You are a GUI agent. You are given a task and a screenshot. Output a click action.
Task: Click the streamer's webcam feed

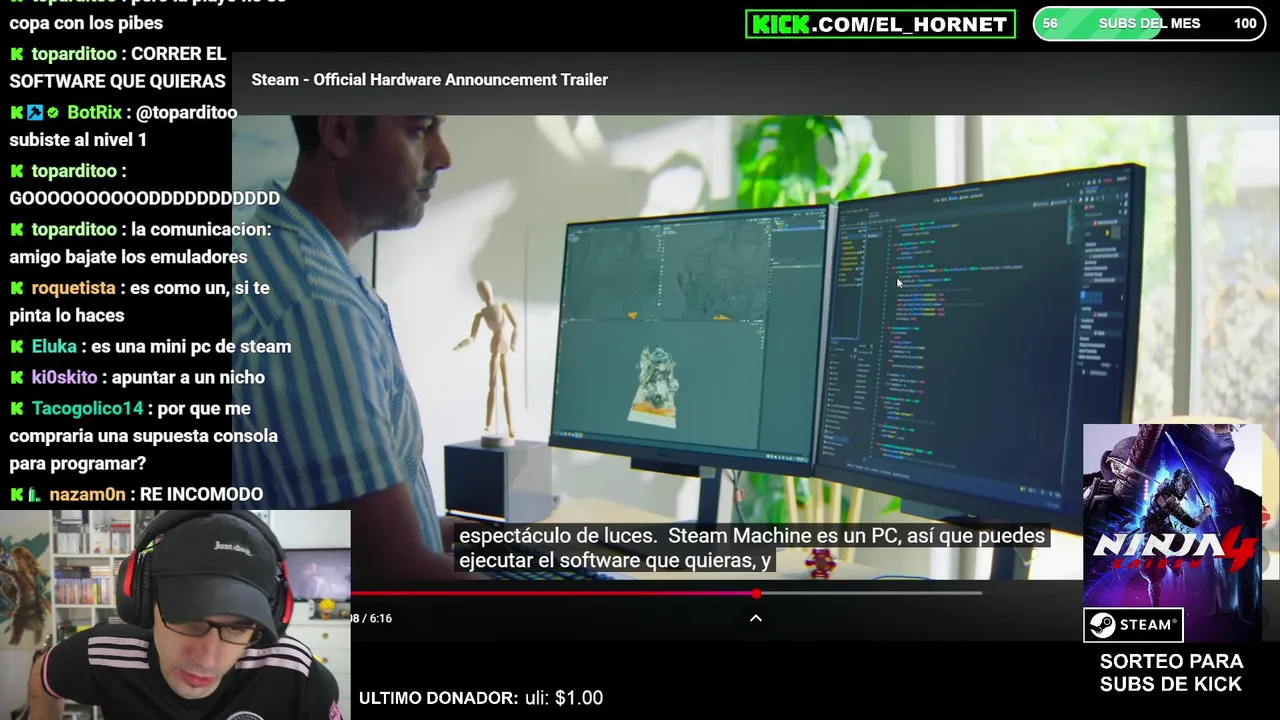click(x=175, y=615)
